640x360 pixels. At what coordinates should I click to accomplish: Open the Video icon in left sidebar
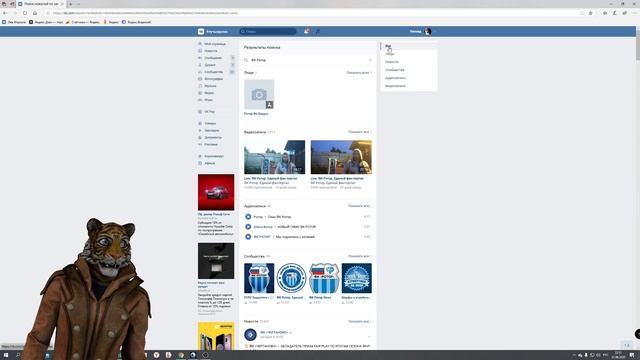tap(200, 93)
